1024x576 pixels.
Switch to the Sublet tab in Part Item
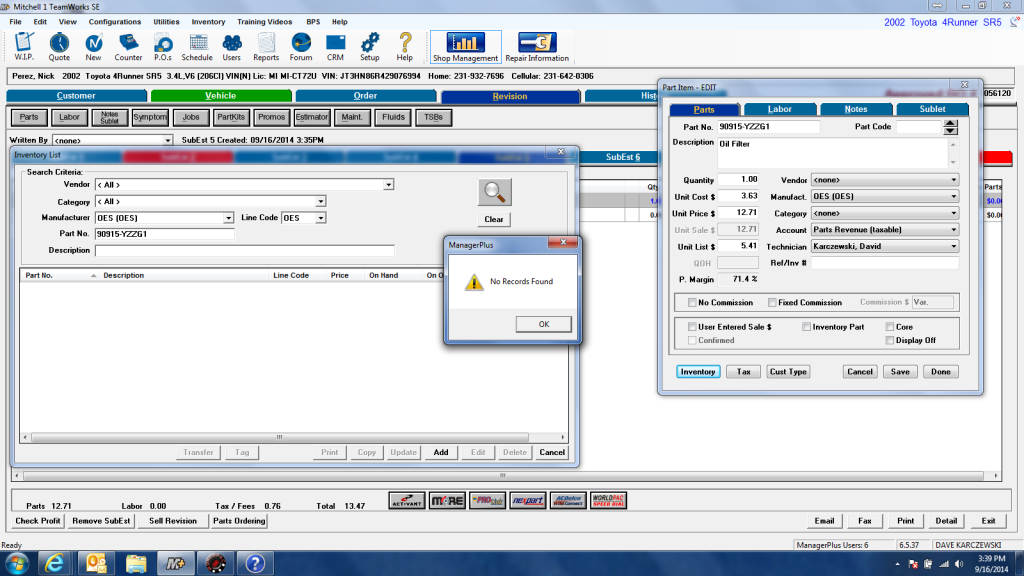(932, 109)
